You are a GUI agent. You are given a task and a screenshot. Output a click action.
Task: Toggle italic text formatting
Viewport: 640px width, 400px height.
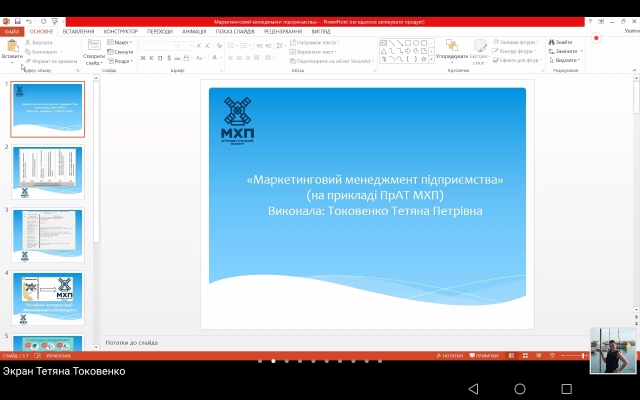tap(152, 58)
